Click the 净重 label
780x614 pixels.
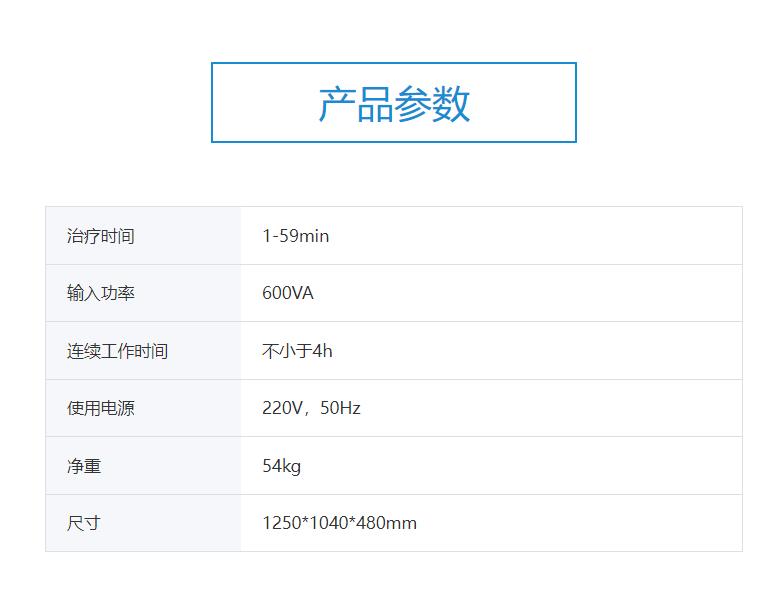[84, 466]
